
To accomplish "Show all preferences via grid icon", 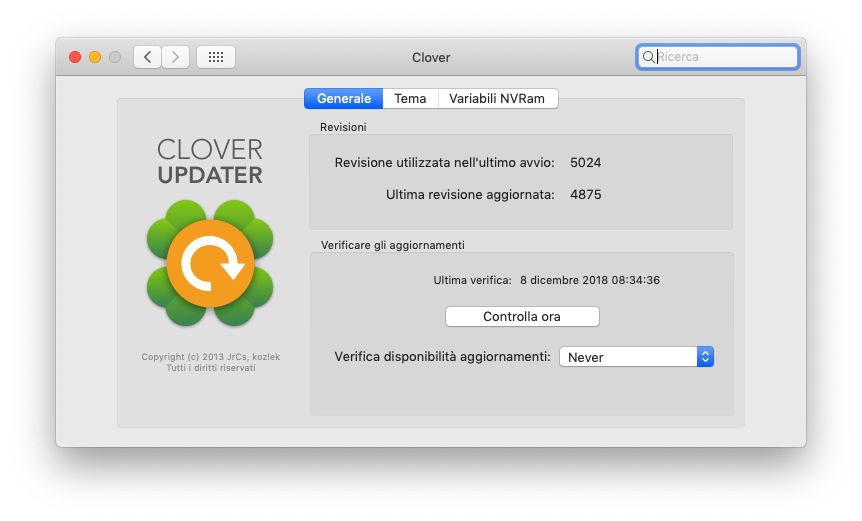I will pos(216,57).
